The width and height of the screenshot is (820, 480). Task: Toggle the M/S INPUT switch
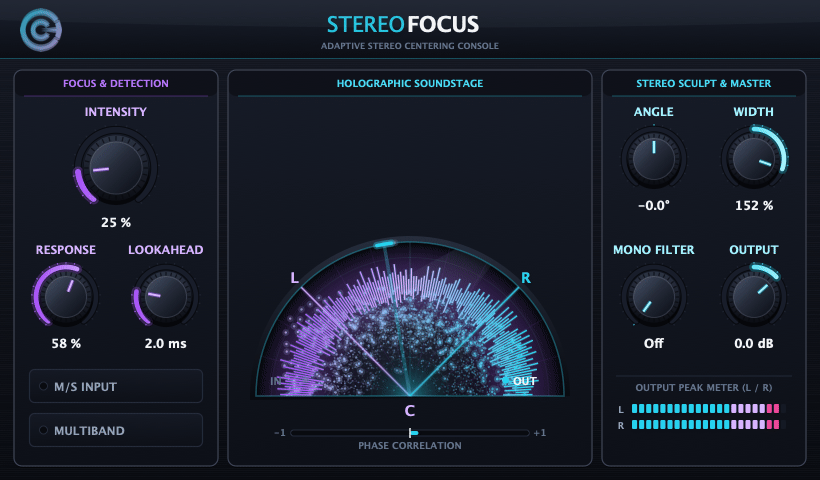point(116,386)
